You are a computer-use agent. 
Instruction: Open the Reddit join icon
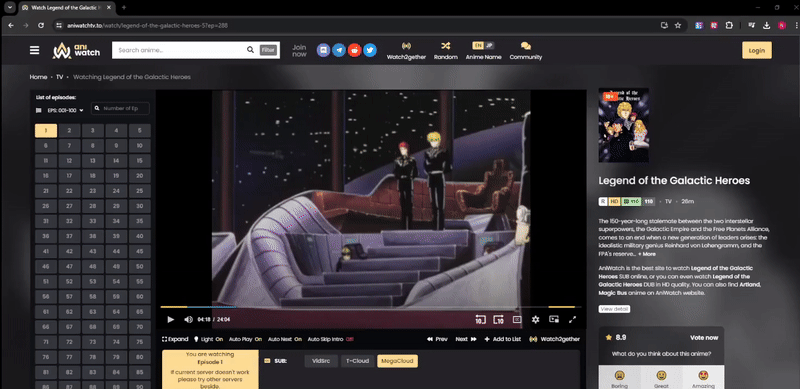click(355, 50)
